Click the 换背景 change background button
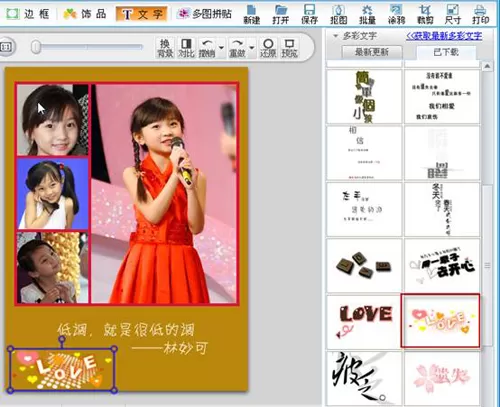 pos(165,48)
